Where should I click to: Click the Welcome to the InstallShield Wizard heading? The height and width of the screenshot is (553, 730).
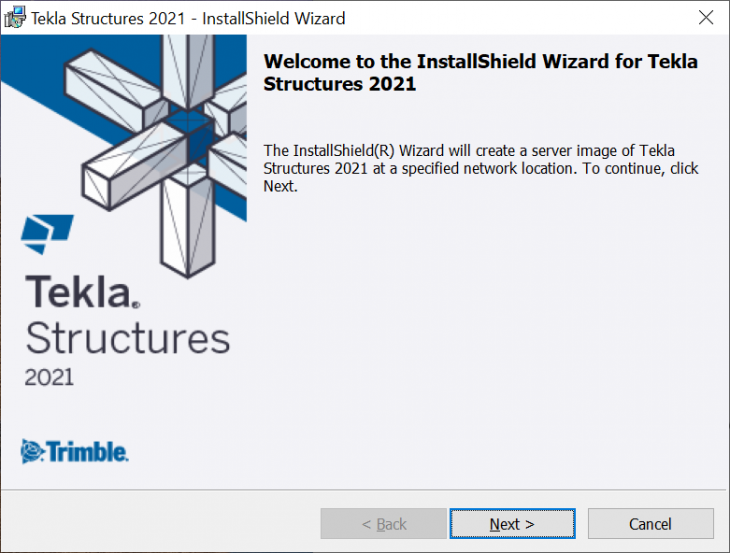(480, 73)
